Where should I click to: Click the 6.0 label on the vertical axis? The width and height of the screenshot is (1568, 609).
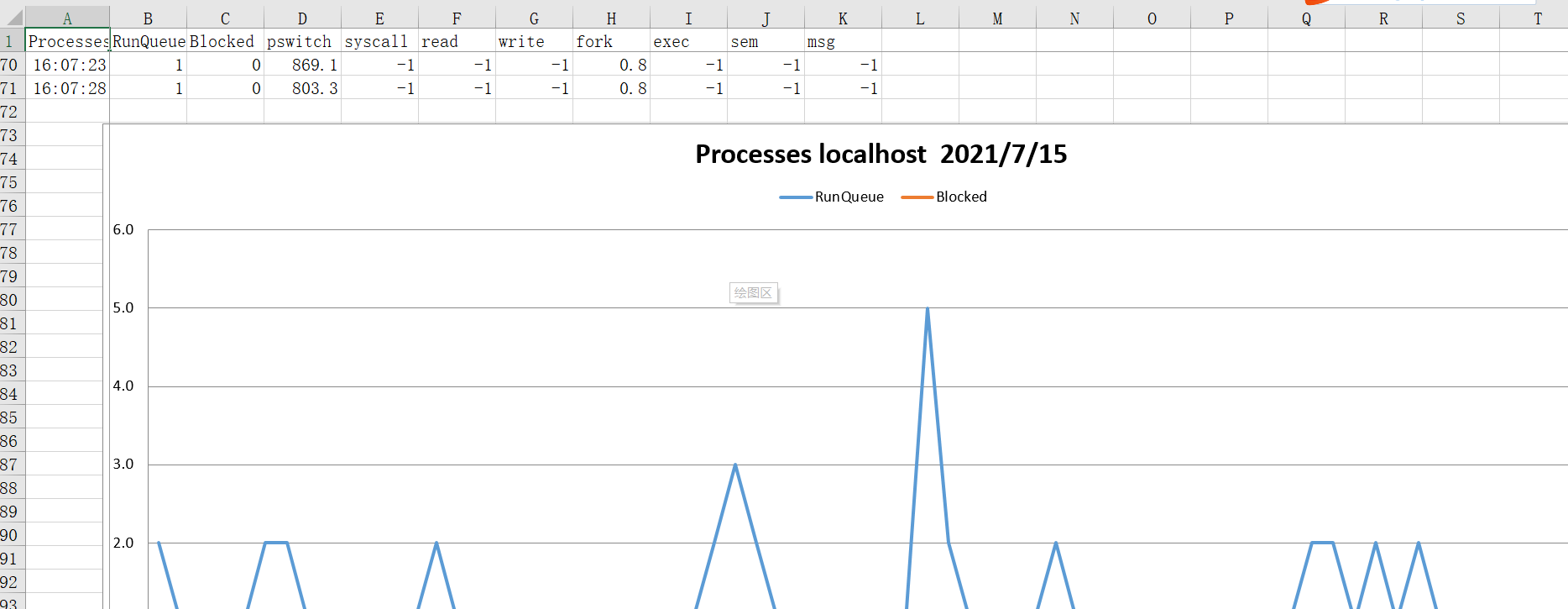click(123, 229)
